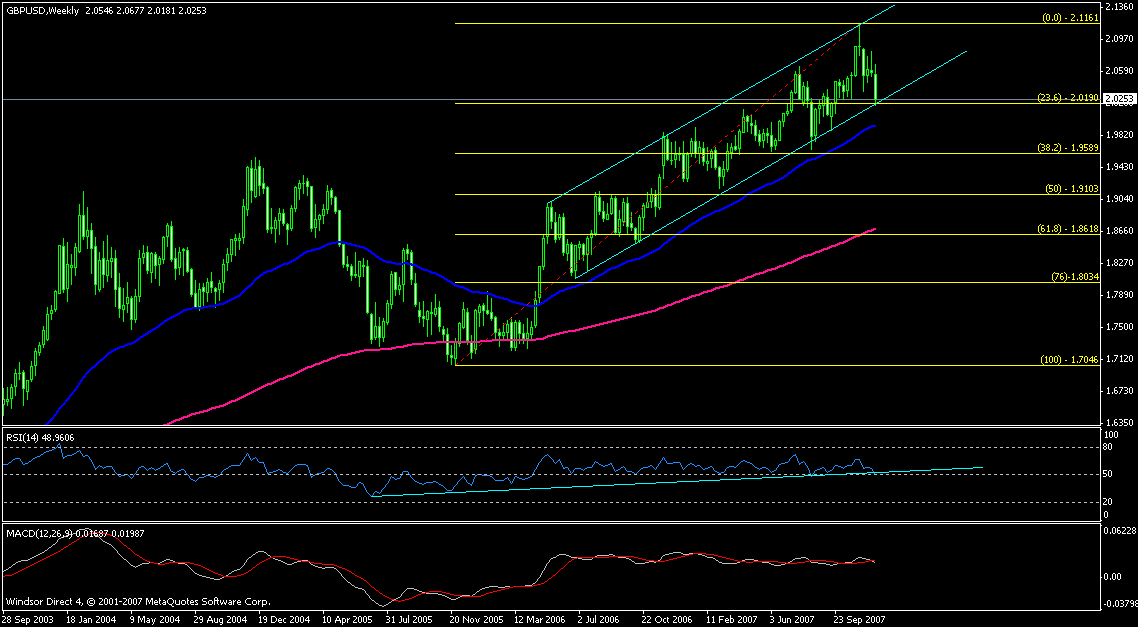This screenshot has width=1138, height=627.
Task: Click the 1.6730 price scale value
Action: [1118, 390]
